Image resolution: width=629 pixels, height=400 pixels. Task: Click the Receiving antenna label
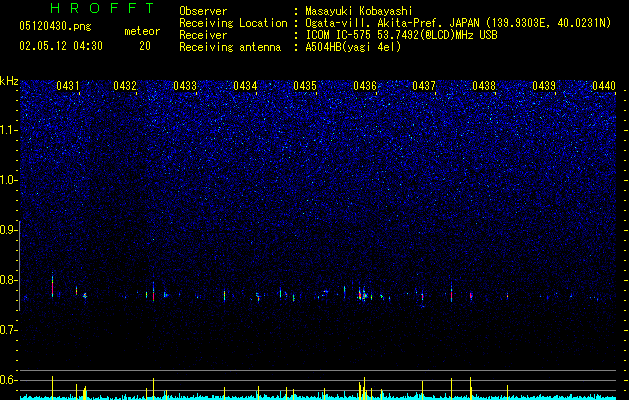[230, 47]
